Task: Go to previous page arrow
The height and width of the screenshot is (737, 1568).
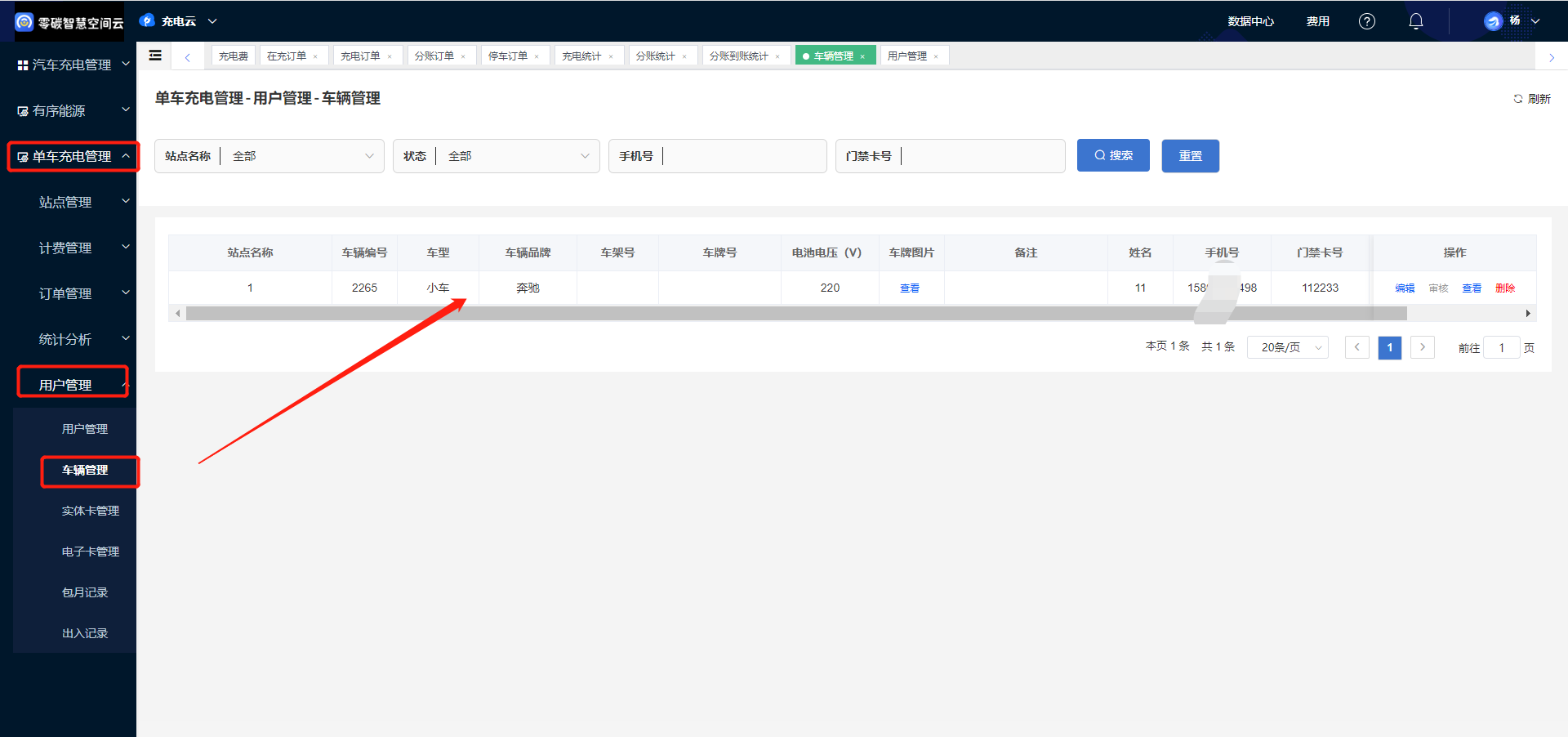Action: click(x=1357, y=347)
